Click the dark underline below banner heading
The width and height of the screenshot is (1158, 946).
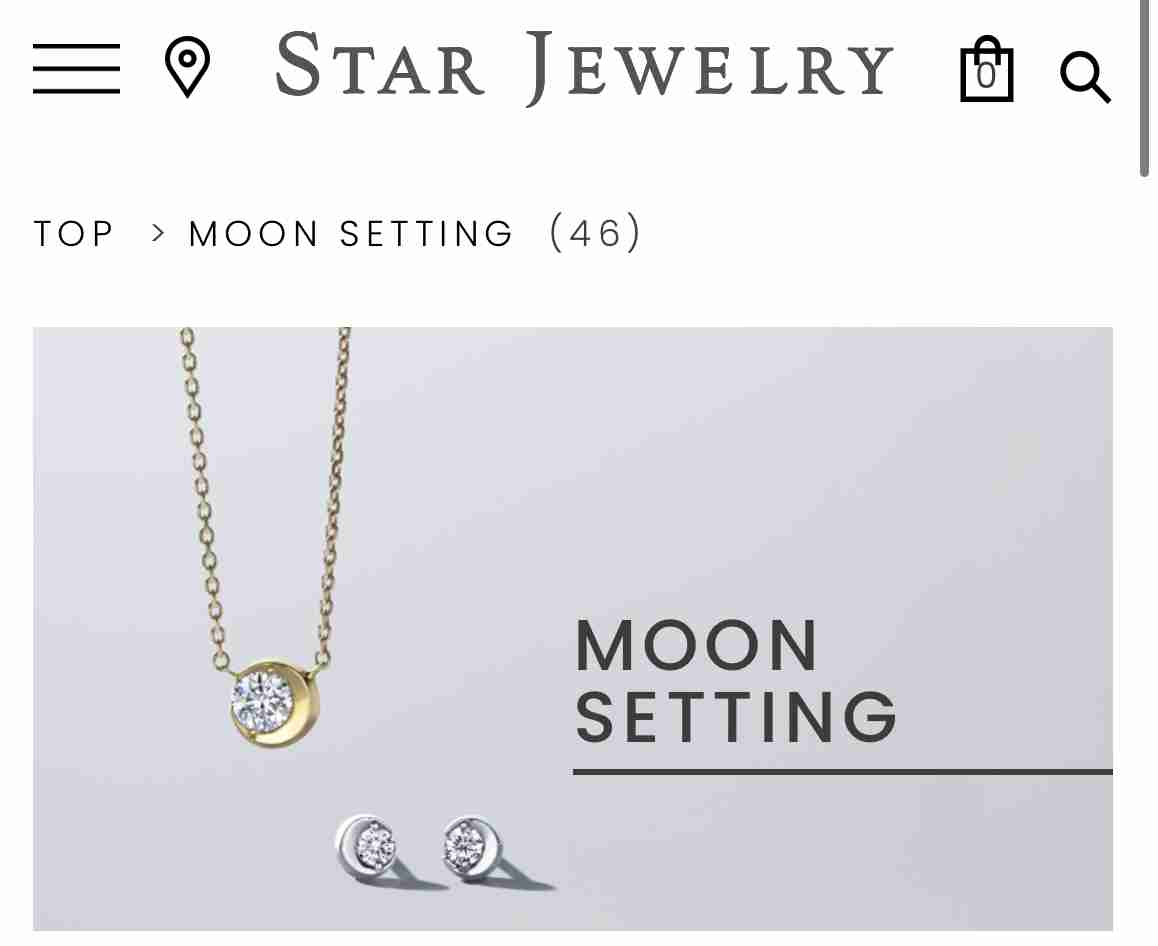843,772
